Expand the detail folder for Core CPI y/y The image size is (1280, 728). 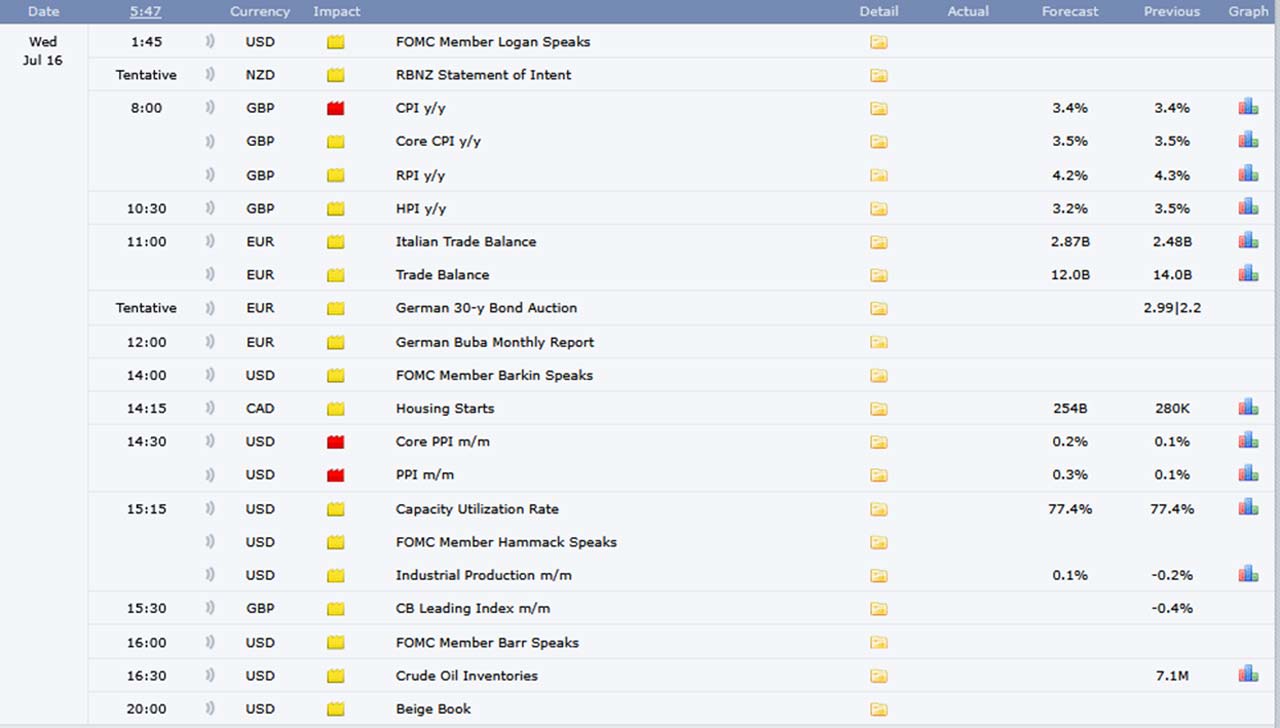pos(878,142)
